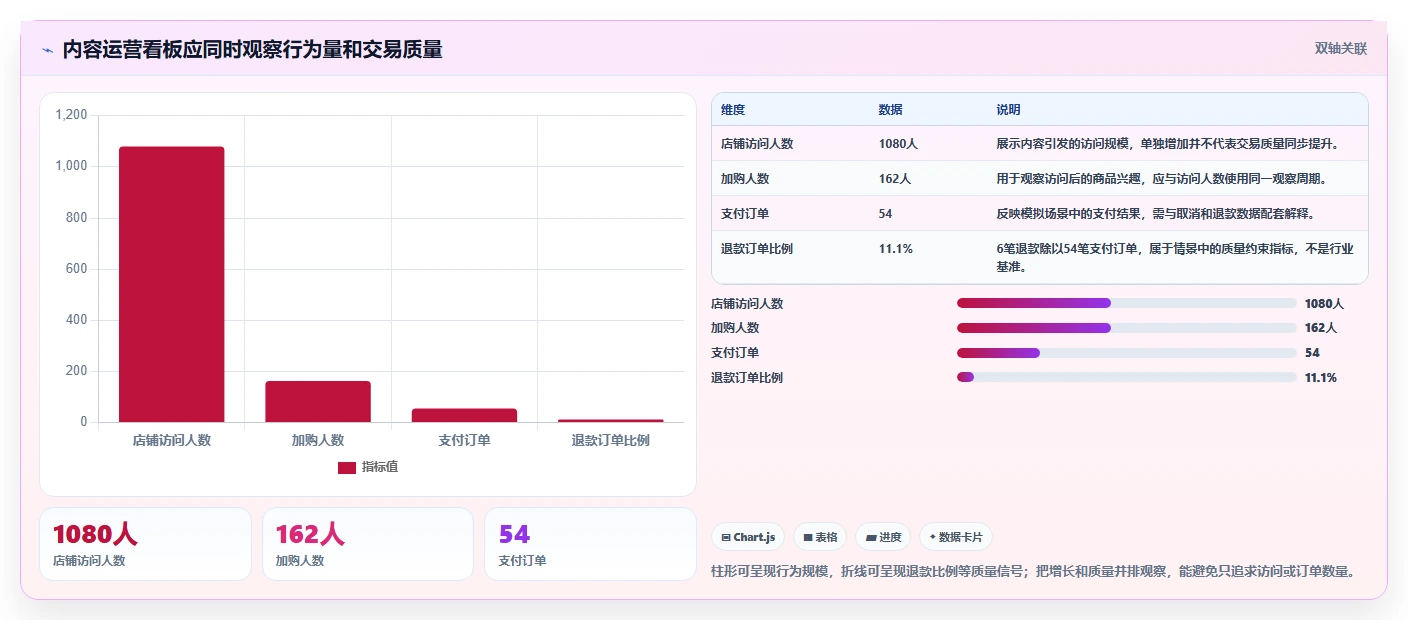Click the description beginning 6笔退款除以54笔支付订单

[1175, 258]
